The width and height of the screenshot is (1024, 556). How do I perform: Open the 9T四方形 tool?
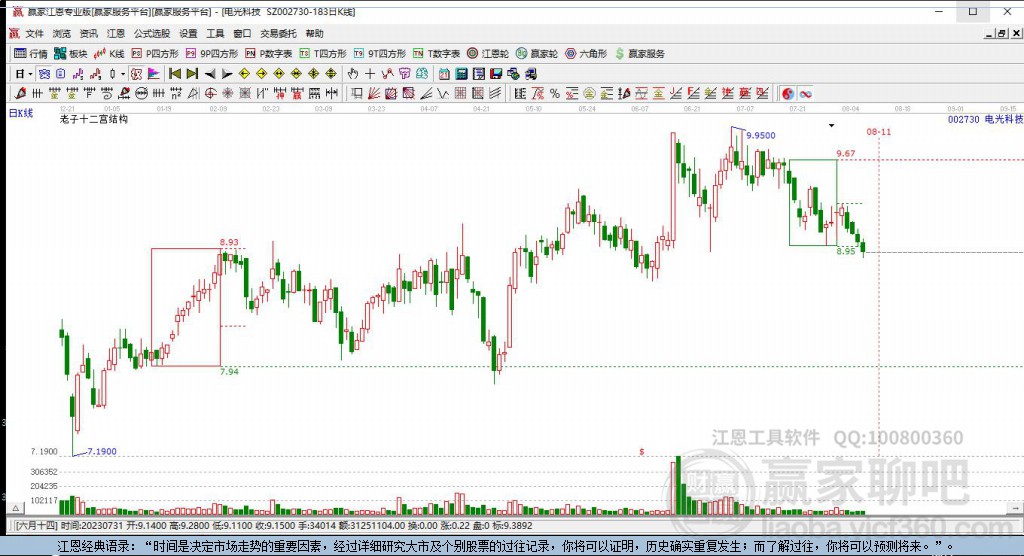tap(379, 54)
